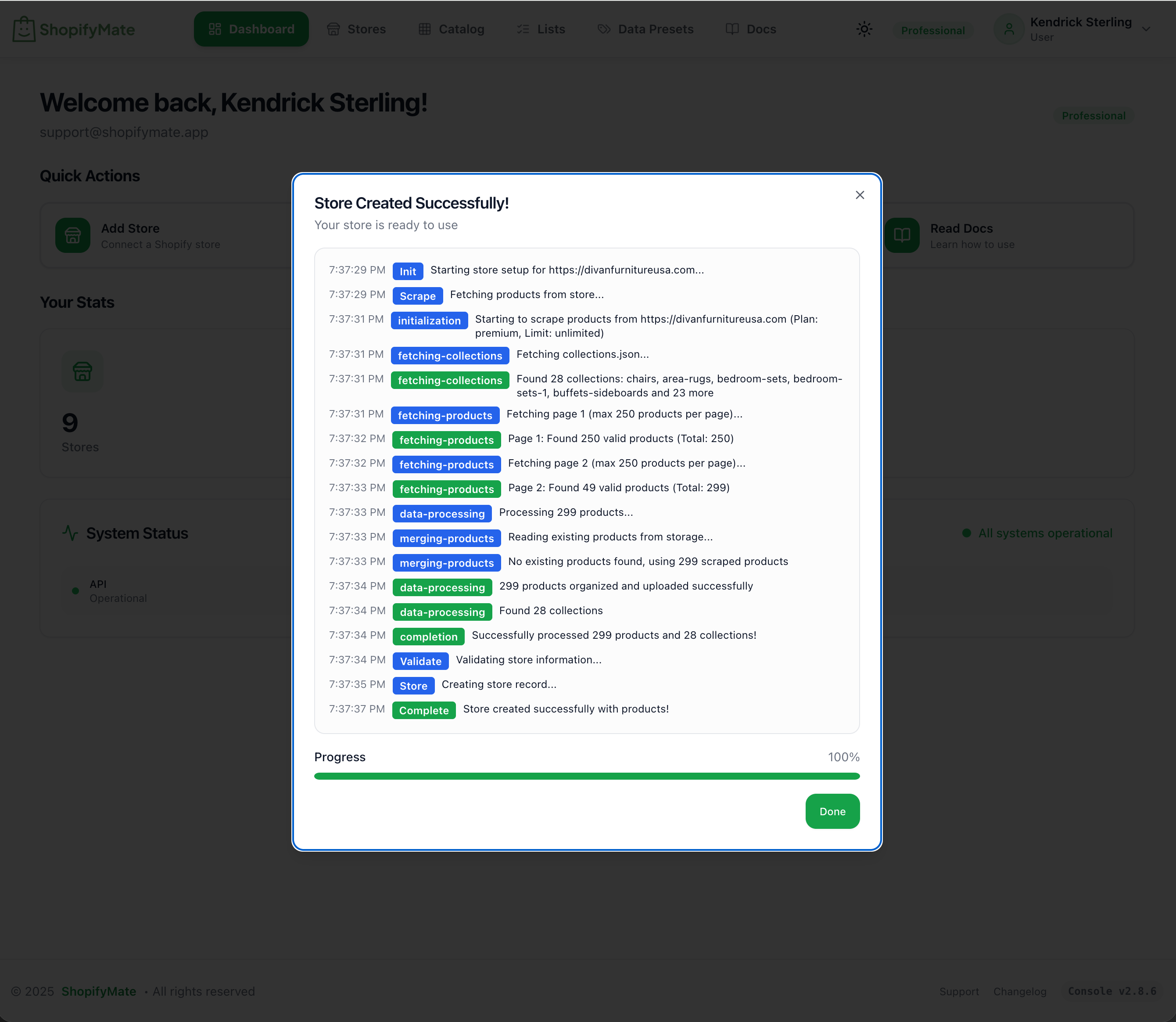Click the checklist icon next to Lists

(522, 29)
